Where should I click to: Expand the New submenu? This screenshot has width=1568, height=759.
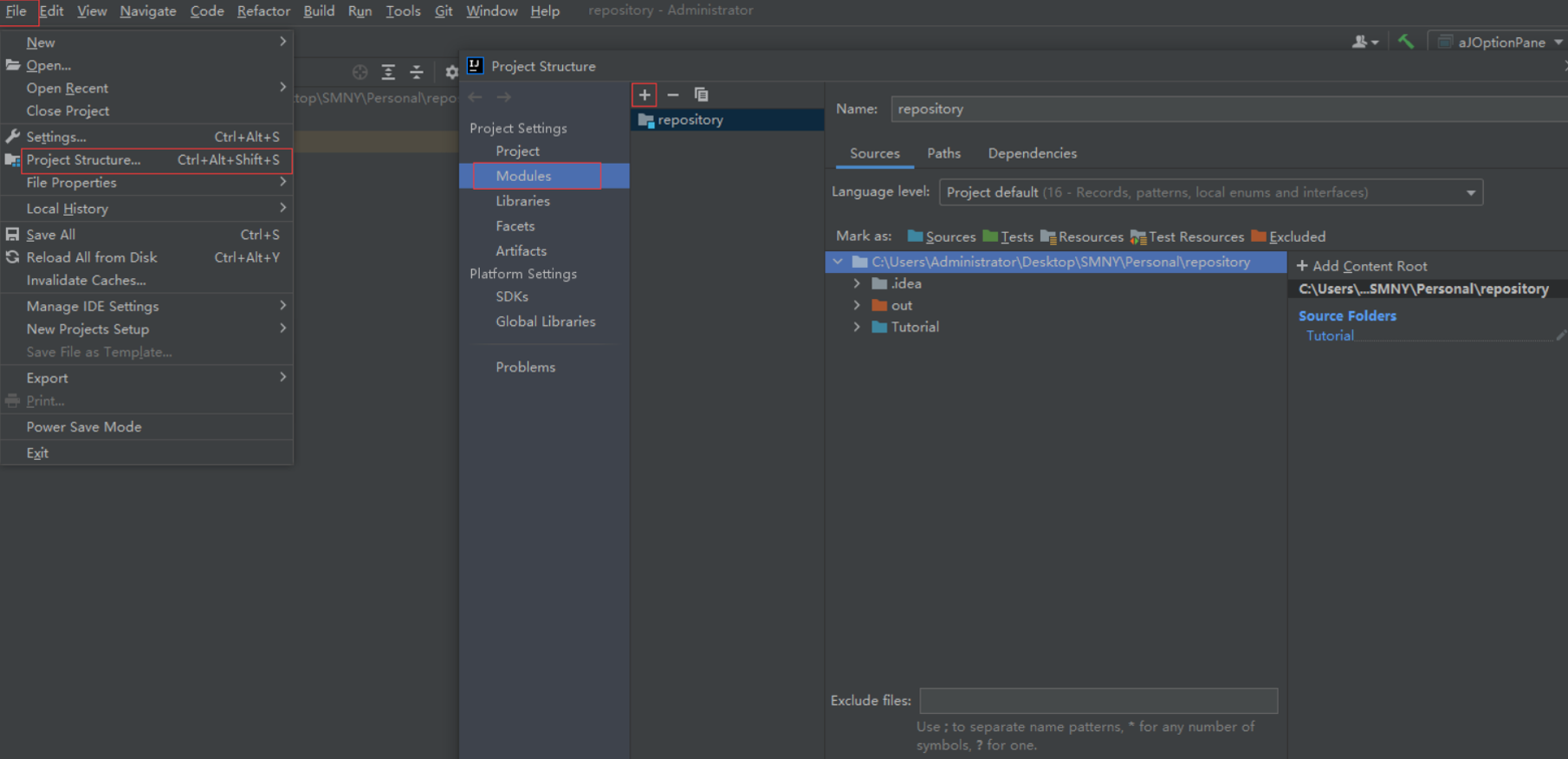(146, 42)
